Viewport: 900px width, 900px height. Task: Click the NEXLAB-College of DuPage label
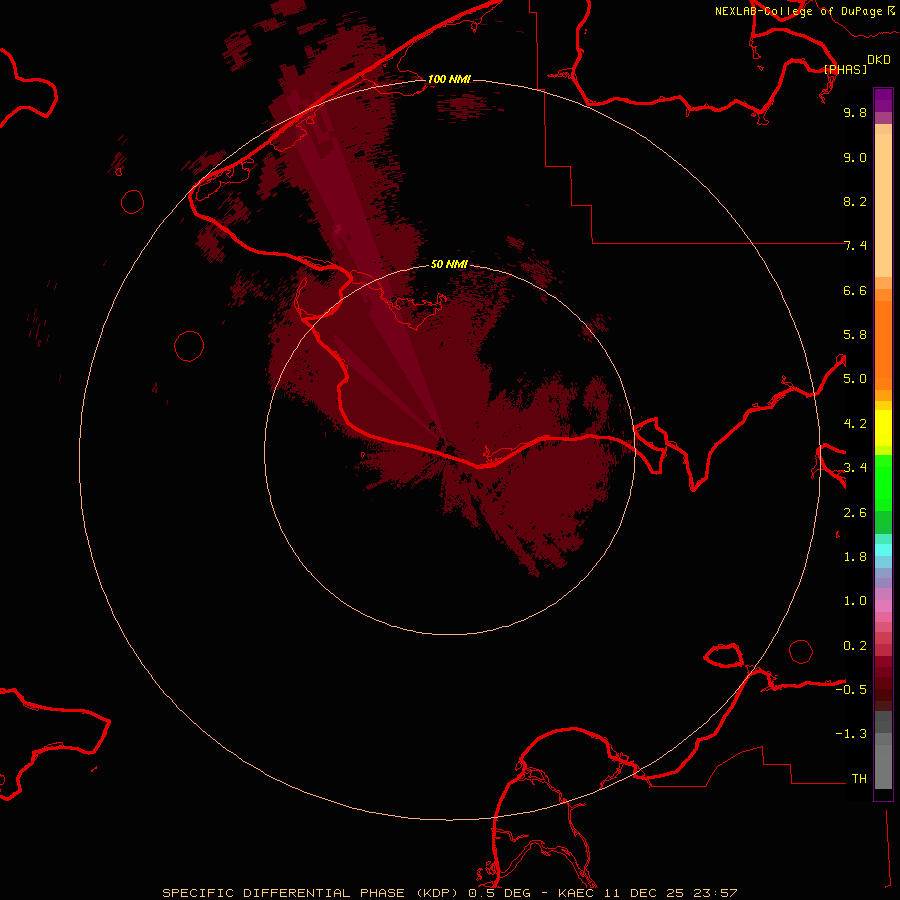pos(799,11)
